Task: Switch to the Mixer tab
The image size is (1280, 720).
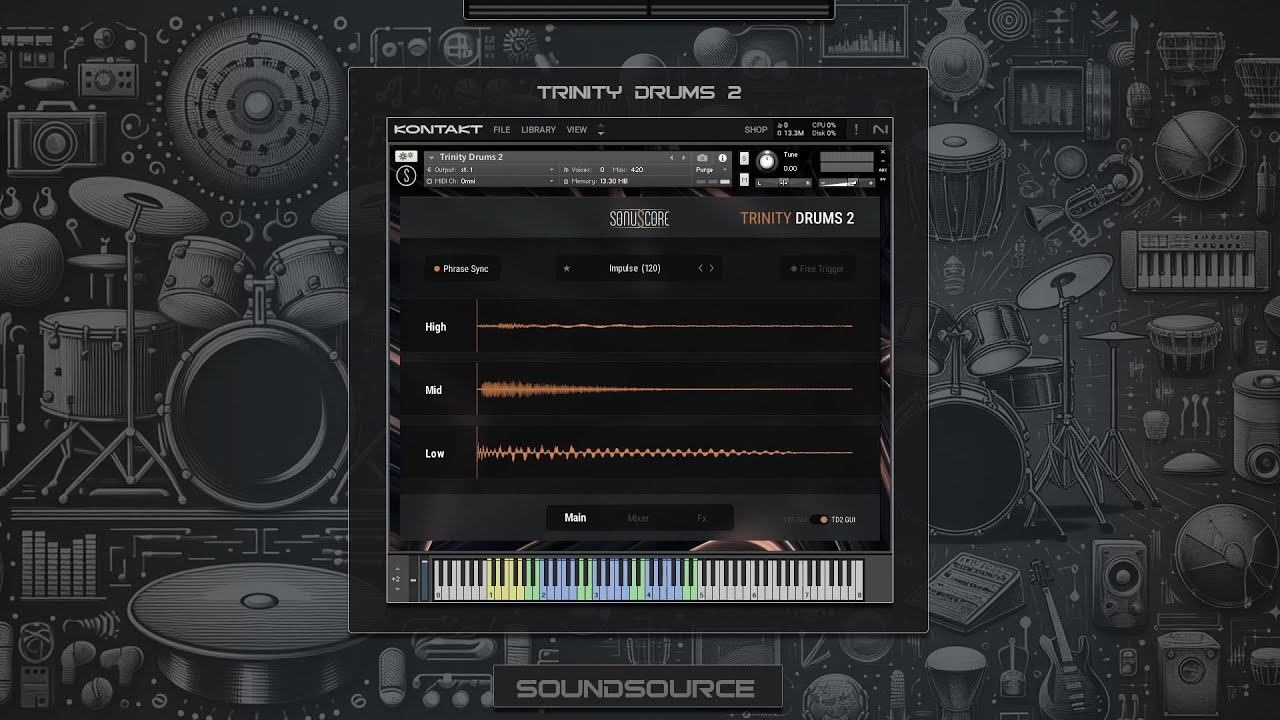Action: 638,518
